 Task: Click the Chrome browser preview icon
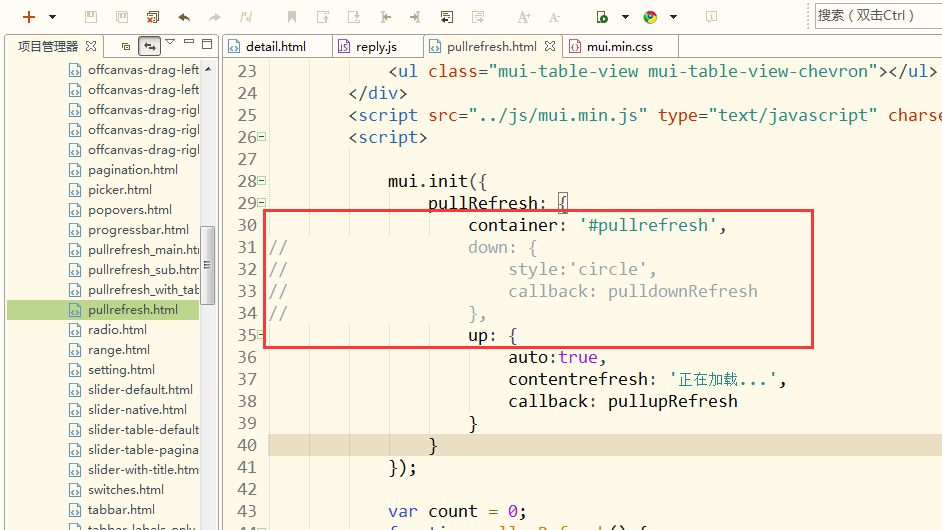click(650, 17)
